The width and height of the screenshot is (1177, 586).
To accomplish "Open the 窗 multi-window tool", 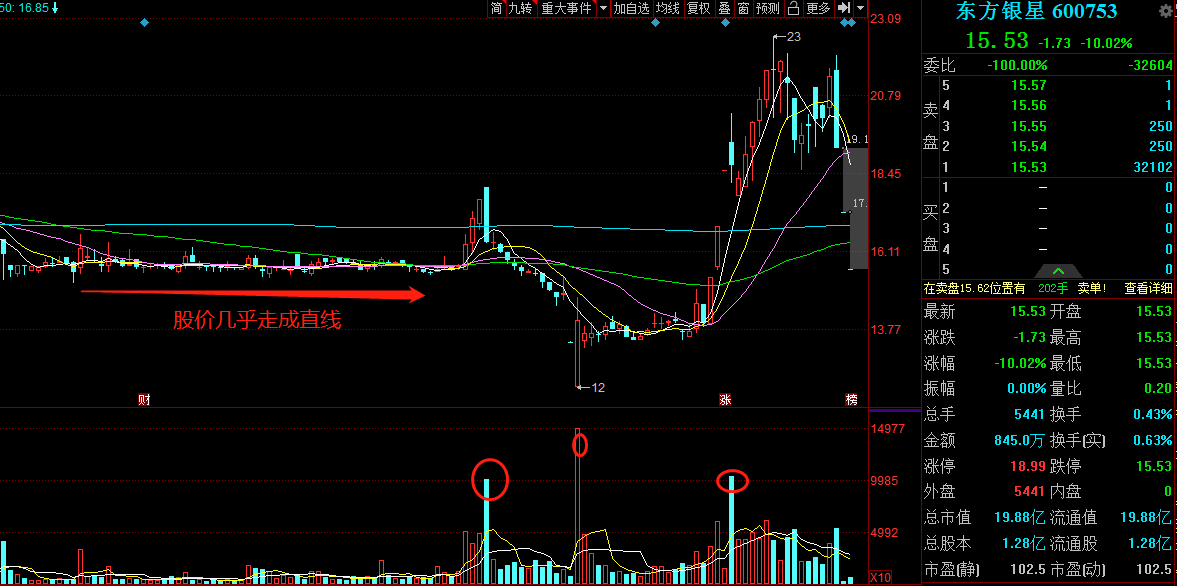I will click(743, 8).
